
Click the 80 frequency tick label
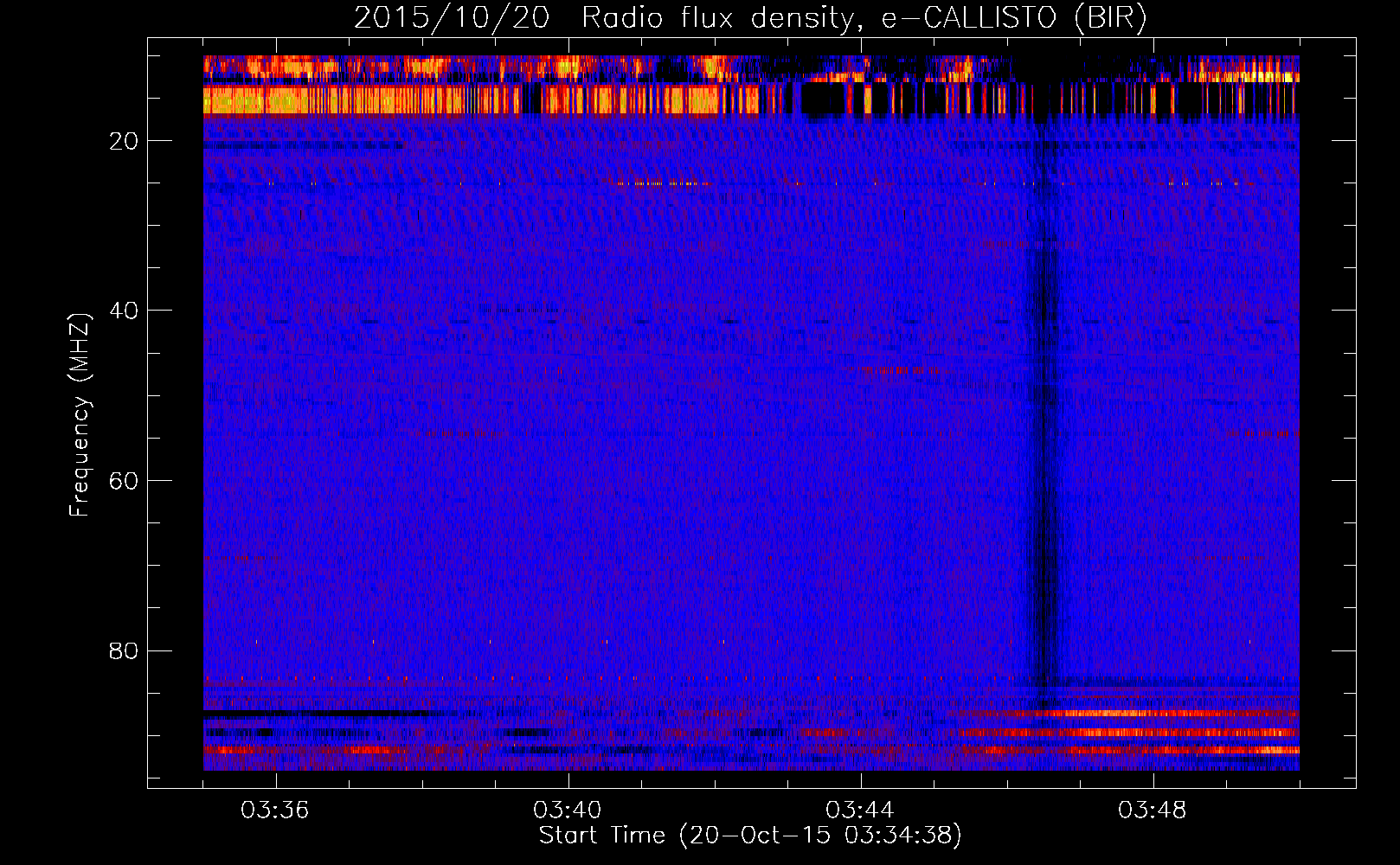point(124,650)
